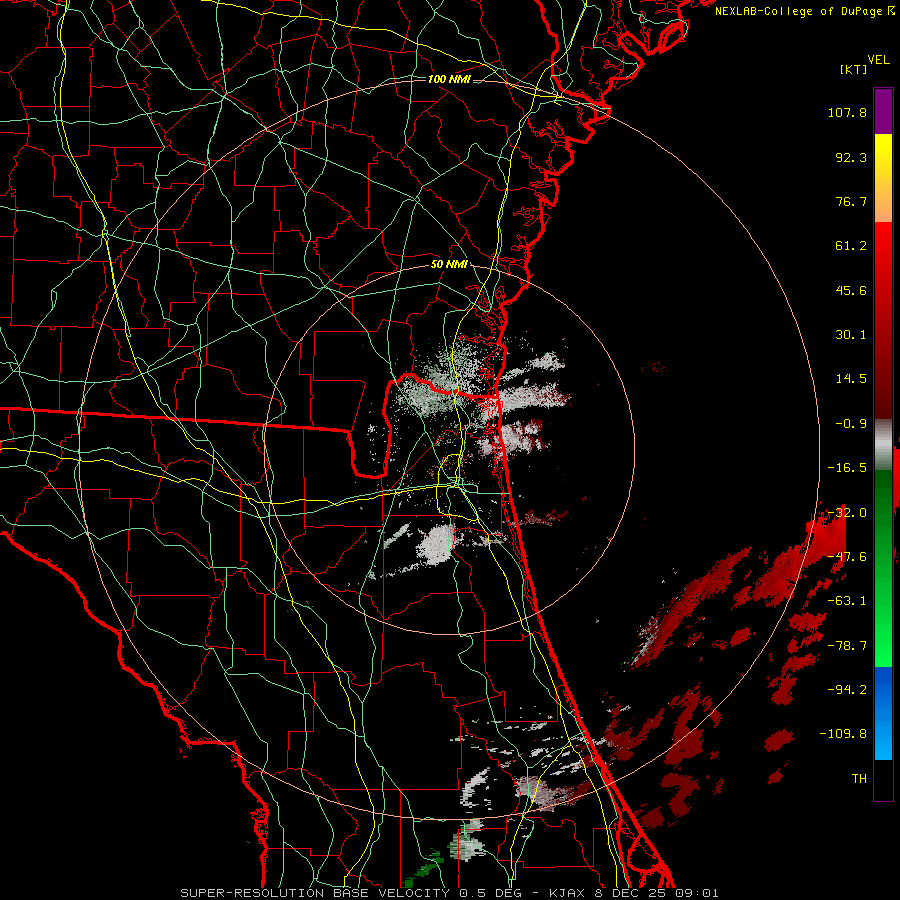The image size is (900, 900).
Task: Select the 50 NMI range ring label
Action: point(449,265)
